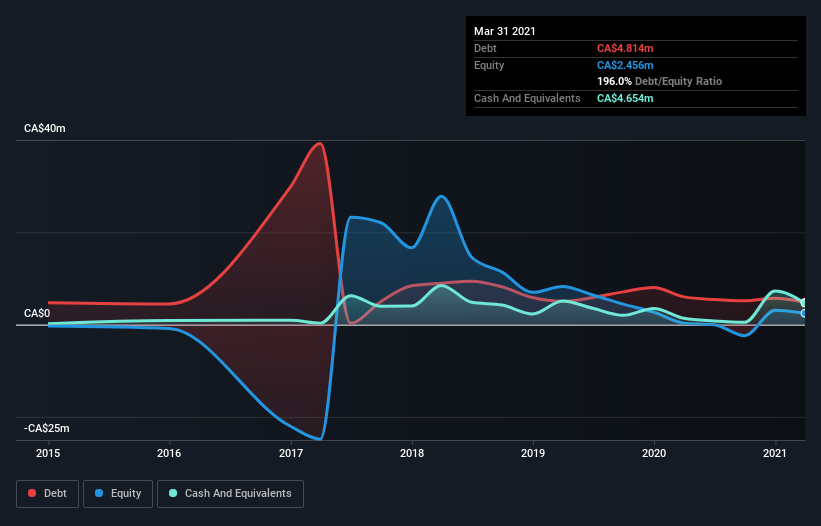Click the Equity row label in tooltip
The width and height of the screenshot is (821, 526).
tap(489, 65)
